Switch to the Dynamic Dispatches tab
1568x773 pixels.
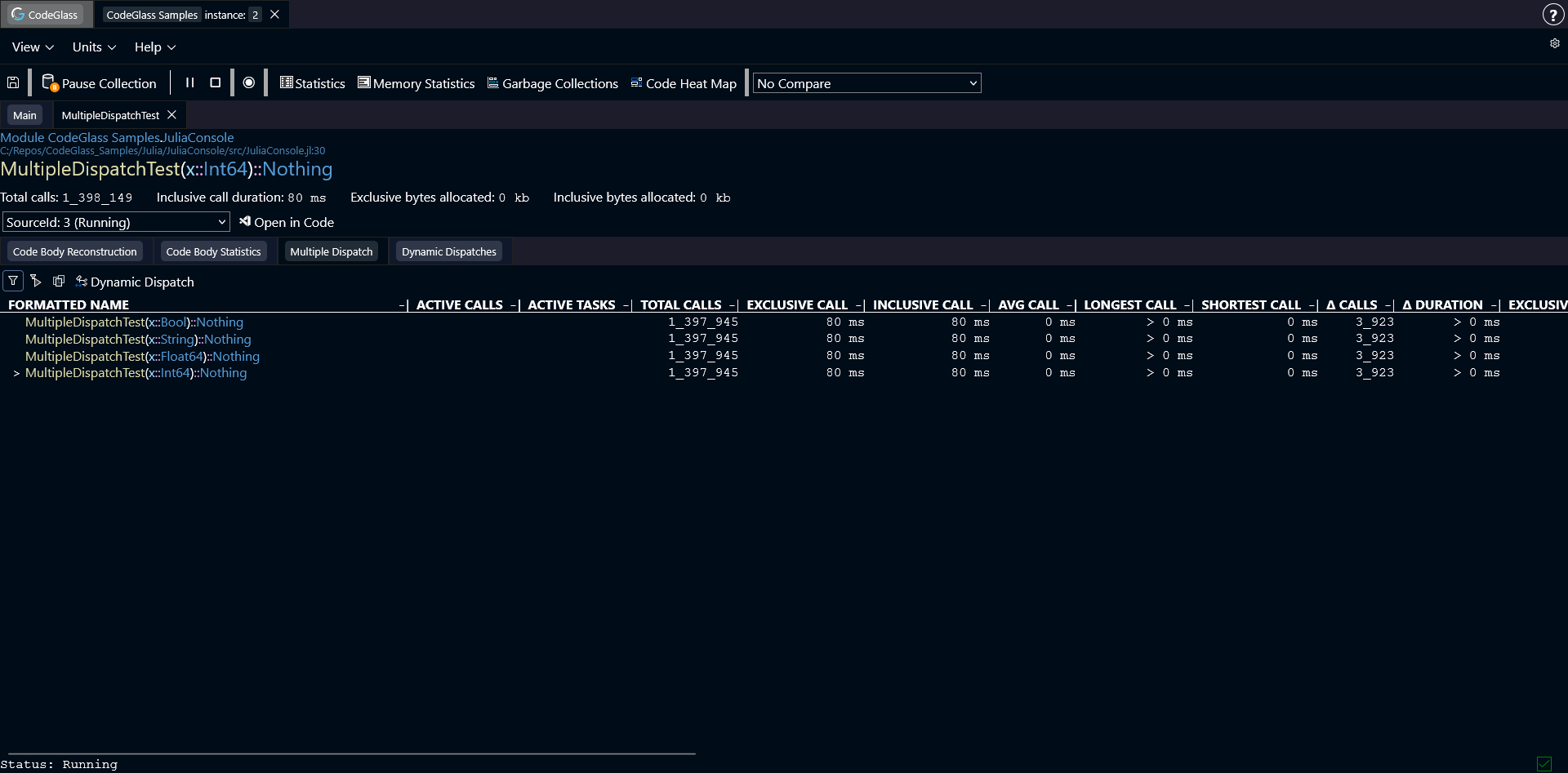(x=448, y=251)
